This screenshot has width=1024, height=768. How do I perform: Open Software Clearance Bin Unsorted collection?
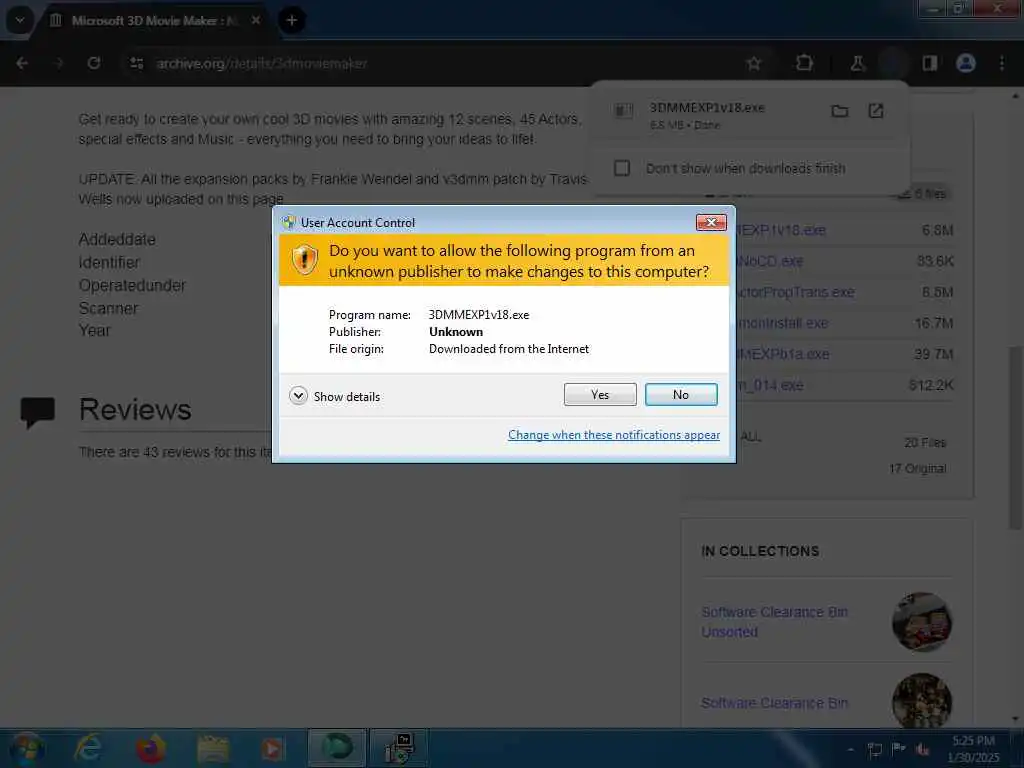point(775,622)
